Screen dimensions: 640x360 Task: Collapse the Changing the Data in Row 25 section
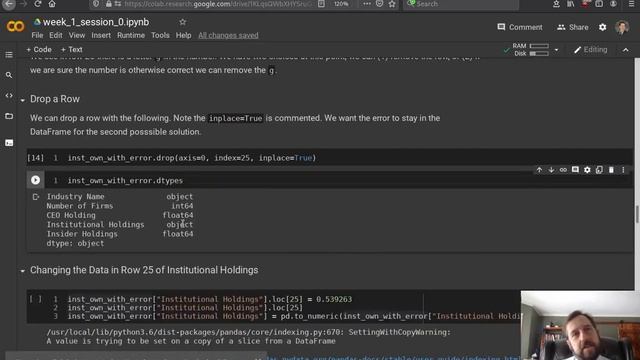pos(22,271)
